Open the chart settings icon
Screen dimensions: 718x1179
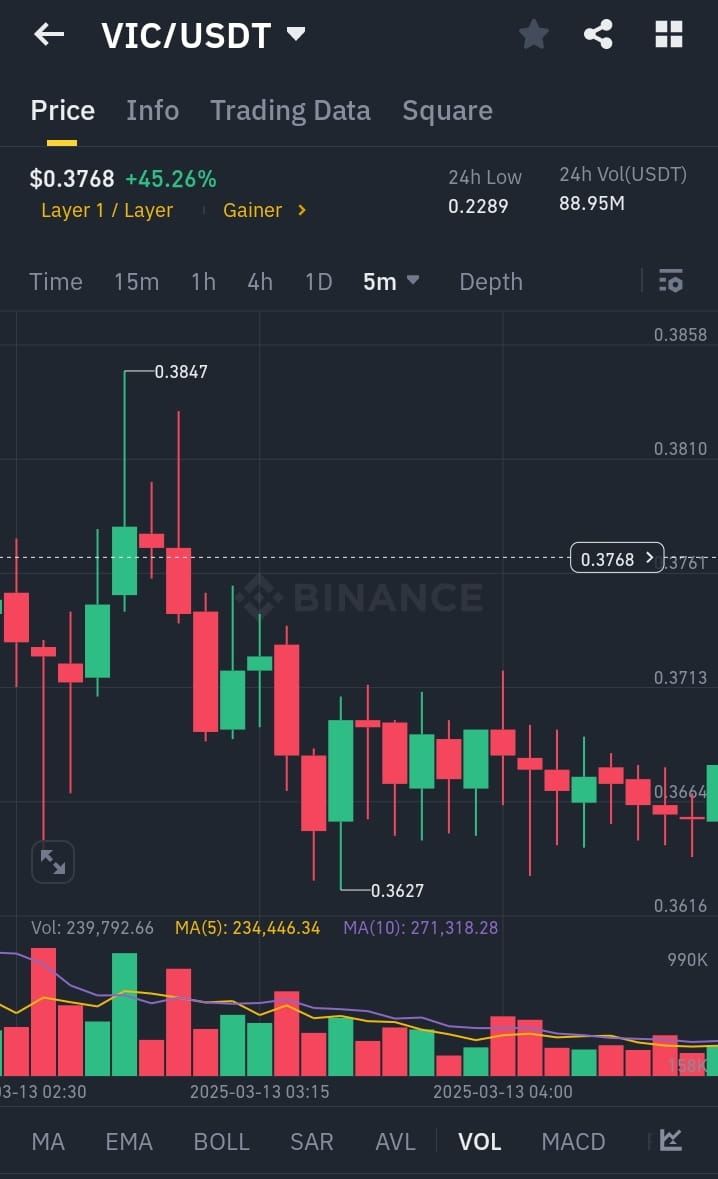click(x=671, y=280)
